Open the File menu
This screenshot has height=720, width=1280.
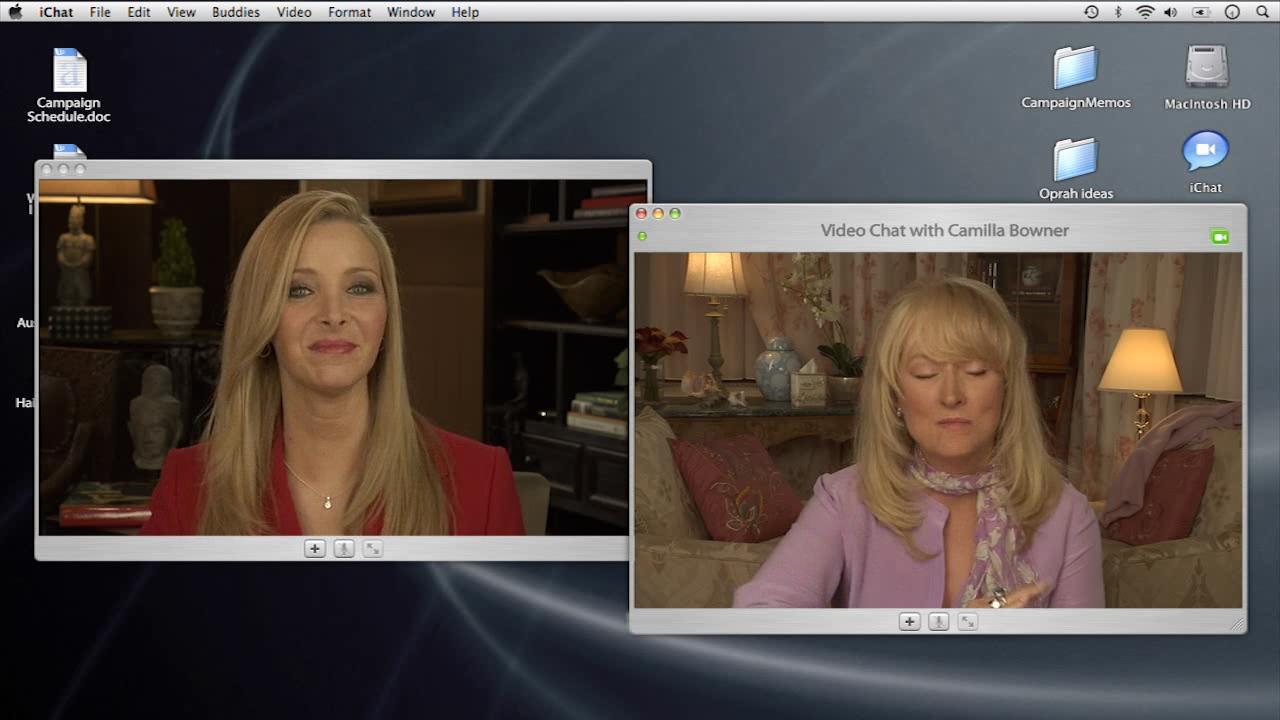tap(100, 12)
